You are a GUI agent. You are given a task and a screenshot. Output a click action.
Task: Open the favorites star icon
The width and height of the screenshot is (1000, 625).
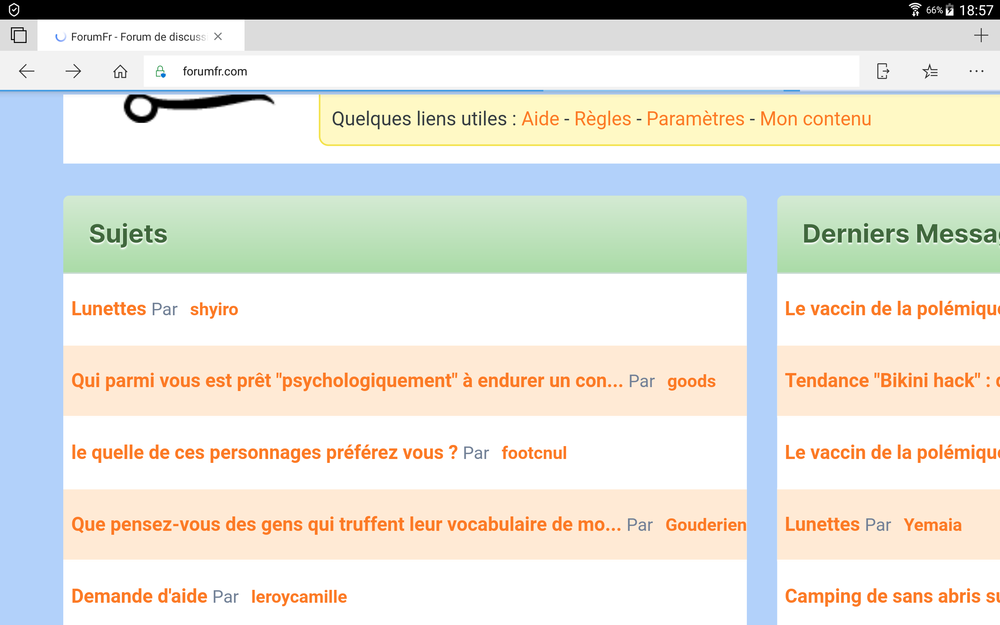[x=930, y=71]
